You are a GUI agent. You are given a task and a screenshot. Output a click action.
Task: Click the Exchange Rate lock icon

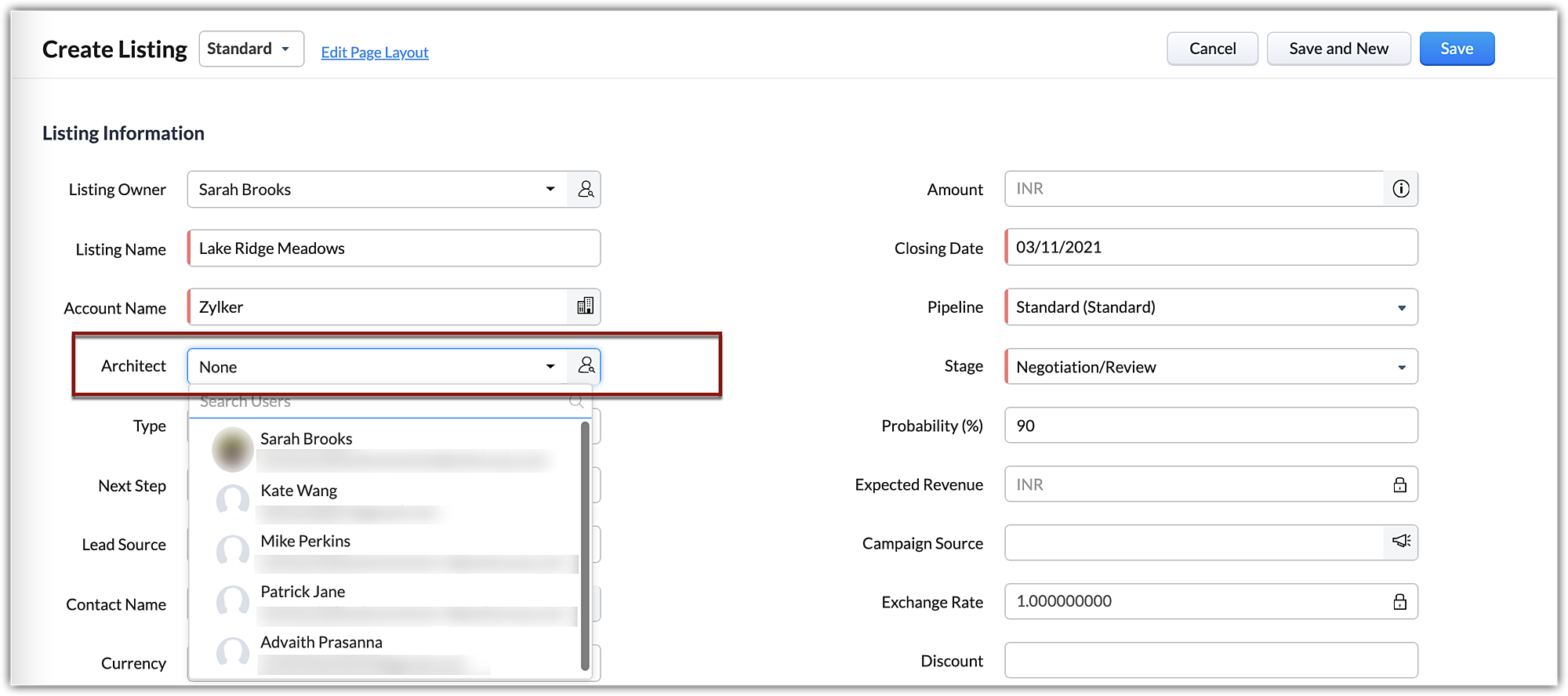click(x=1399, y=601)
